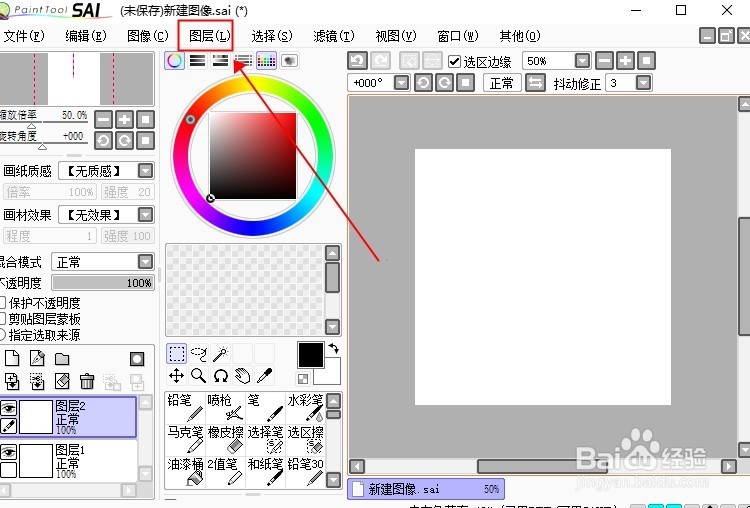Select the eyedropper color picker tool
Screen dimensions: 750x508
click(x=265, y=376)
